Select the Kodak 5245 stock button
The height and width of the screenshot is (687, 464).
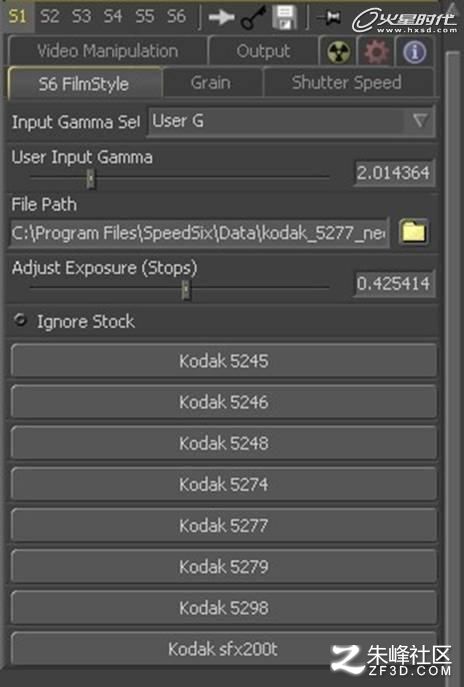[224, 361]
